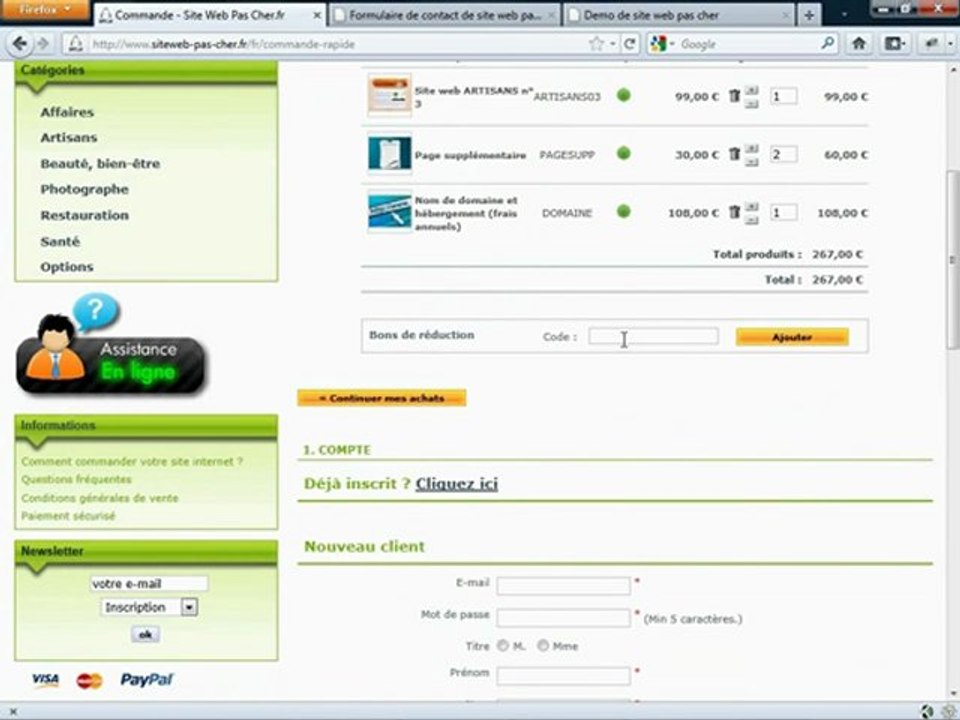The width and height of the screenshot is (960, 720).
Task: Click Continuer mes achats button
Action: (382, 398)
